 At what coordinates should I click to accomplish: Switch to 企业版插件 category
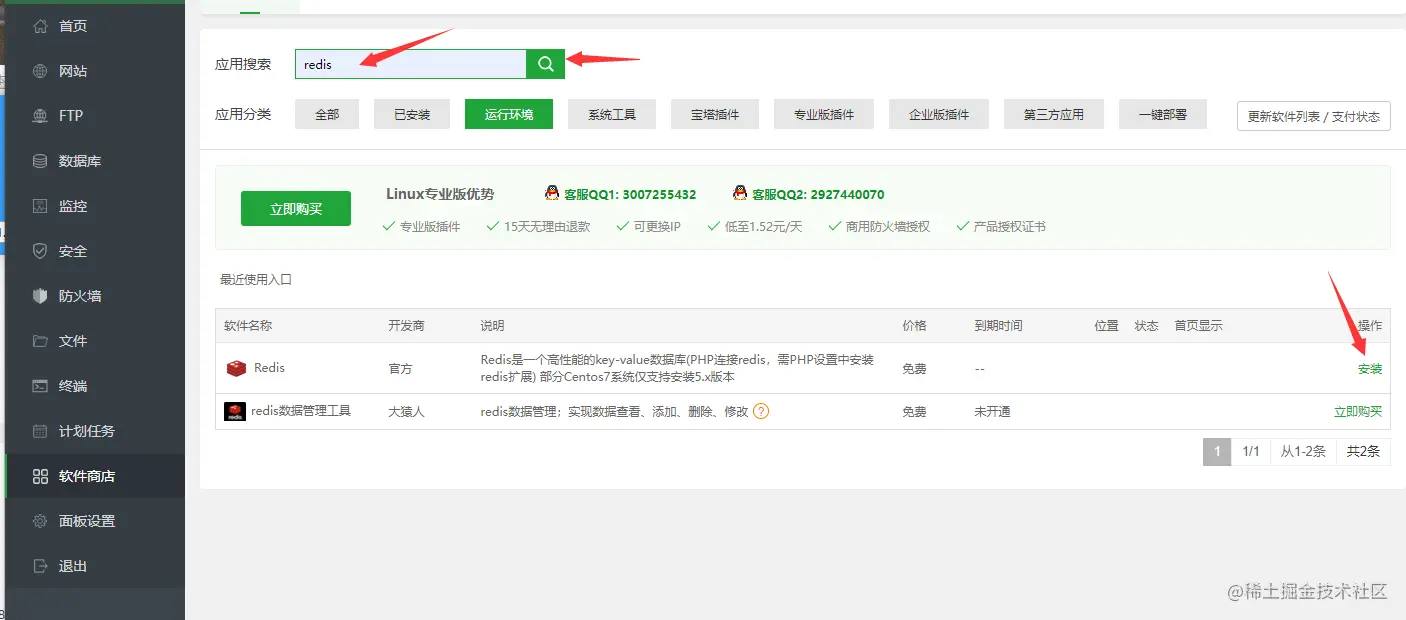pos(939,114)
